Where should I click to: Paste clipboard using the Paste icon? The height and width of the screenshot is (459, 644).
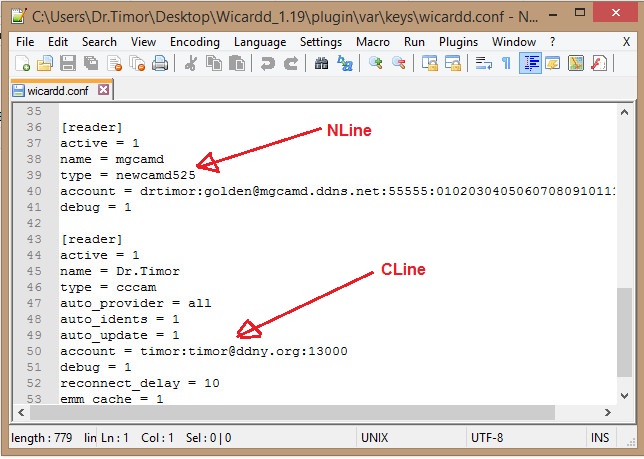tap(237, 64)
